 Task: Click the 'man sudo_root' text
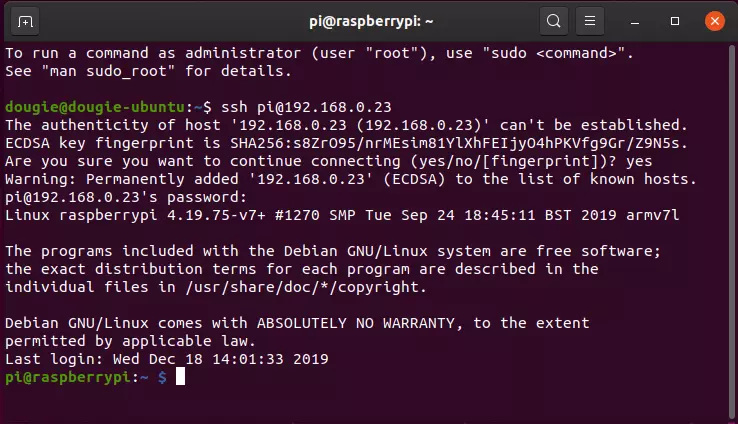[x=108, y=72]
